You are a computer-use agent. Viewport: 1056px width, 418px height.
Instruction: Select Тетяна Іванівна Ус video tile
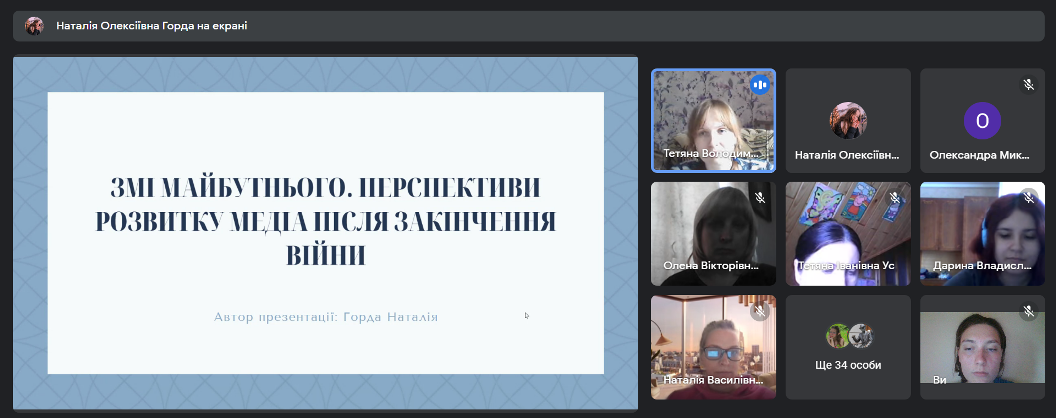click(848, 234)
